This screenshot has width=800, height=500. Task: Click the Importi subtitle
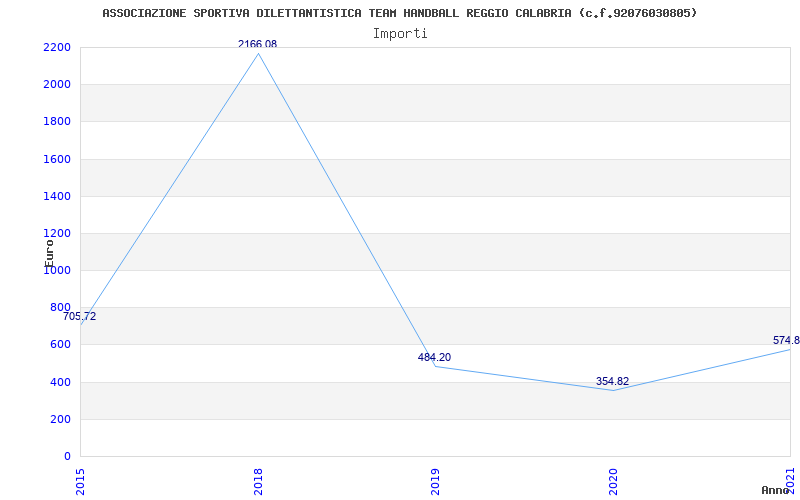(400, 34)
